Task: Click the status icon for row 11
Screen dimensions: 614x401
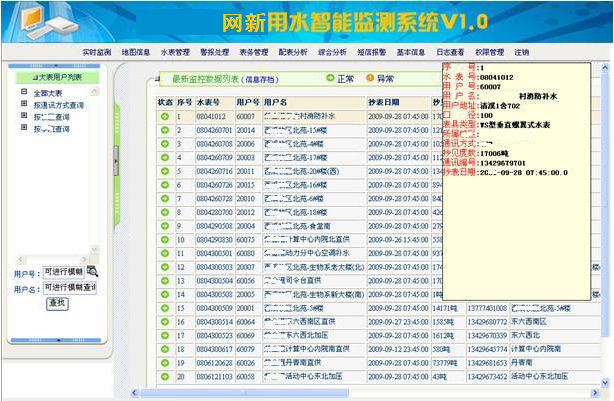Action: pyautogui.click(x=165, y=253)
